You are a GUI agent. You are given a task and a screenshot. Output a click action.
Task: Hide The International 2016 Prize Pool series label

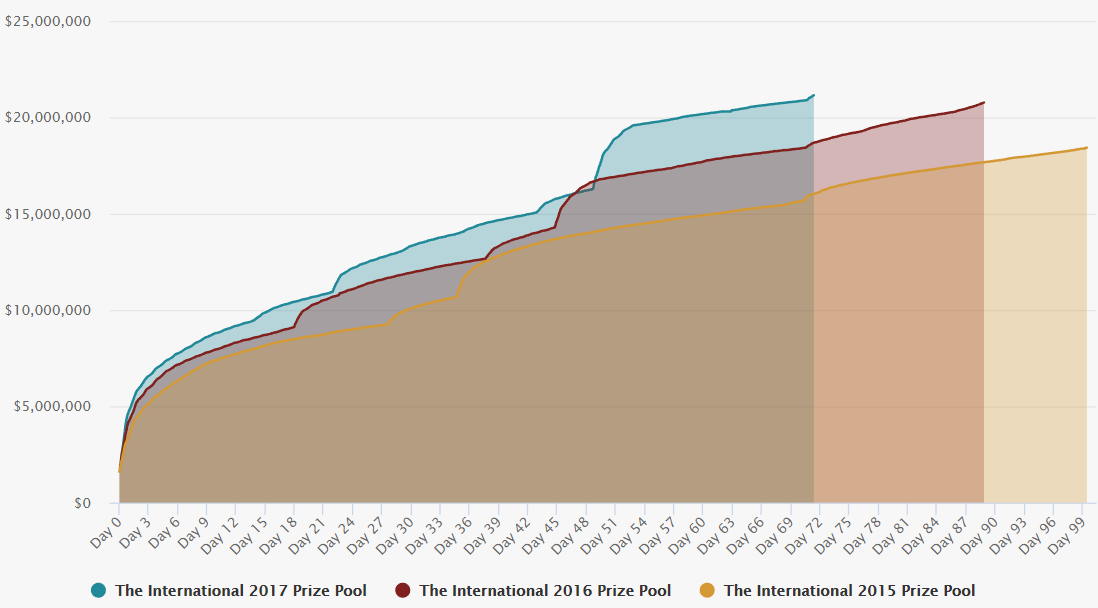[x=545, y=591]
